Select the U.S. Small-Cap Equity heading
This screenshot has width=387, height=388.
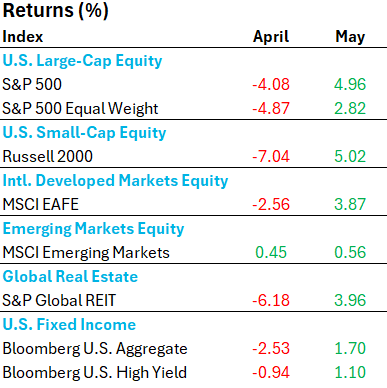(x=84, y=133)
